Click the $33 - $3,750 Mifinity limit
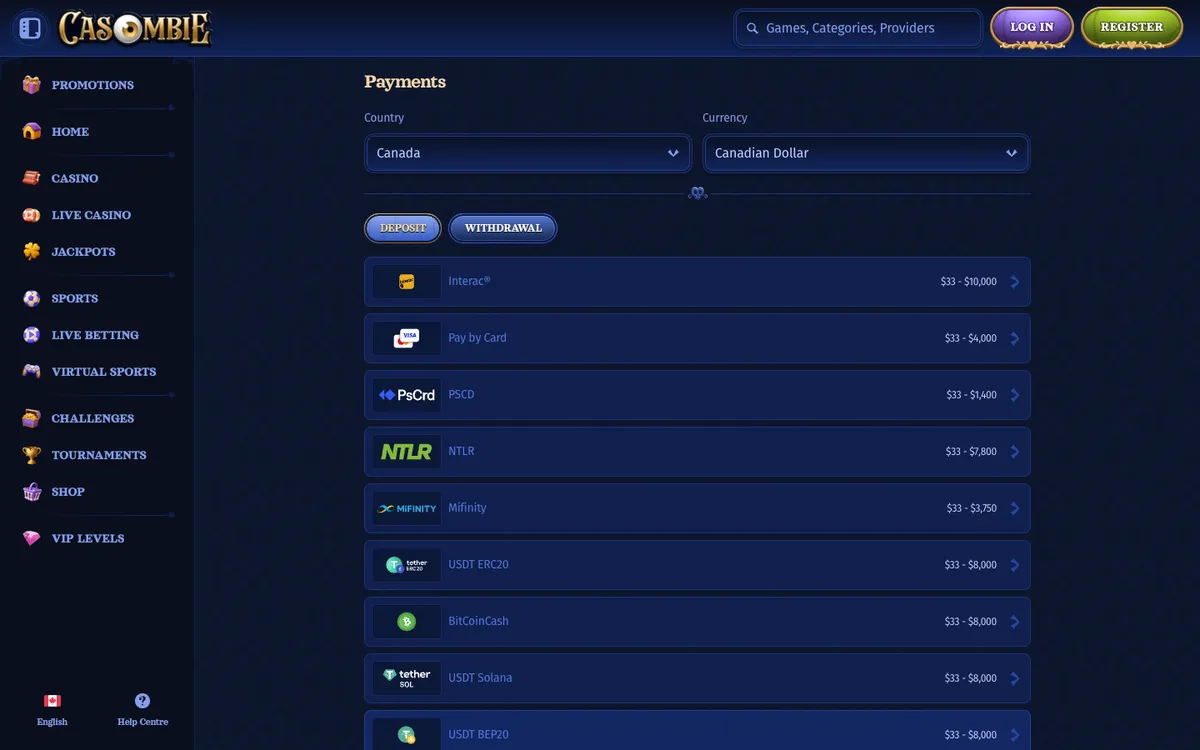This screenshot has height=750, width=1200. (x=971, y=508)
